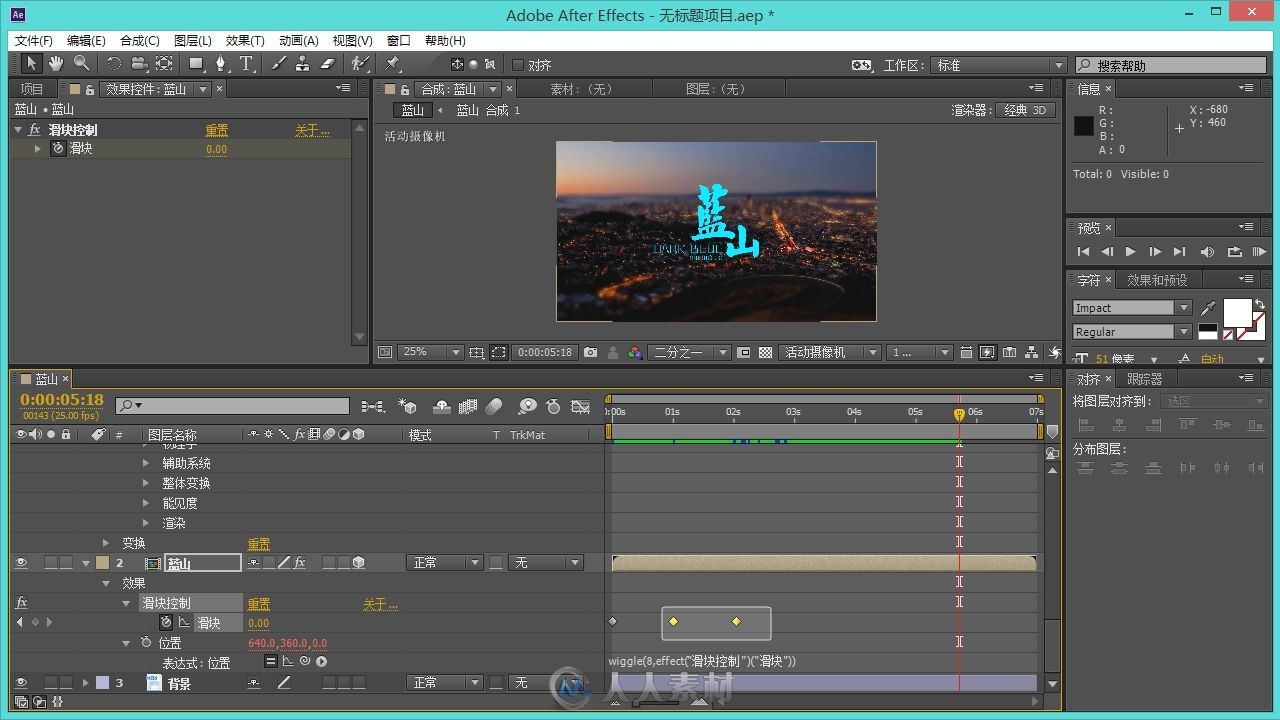Select the Puppet Pin tool
Image resolution: width=1280 pixels, height=720 pixels.
392,64
